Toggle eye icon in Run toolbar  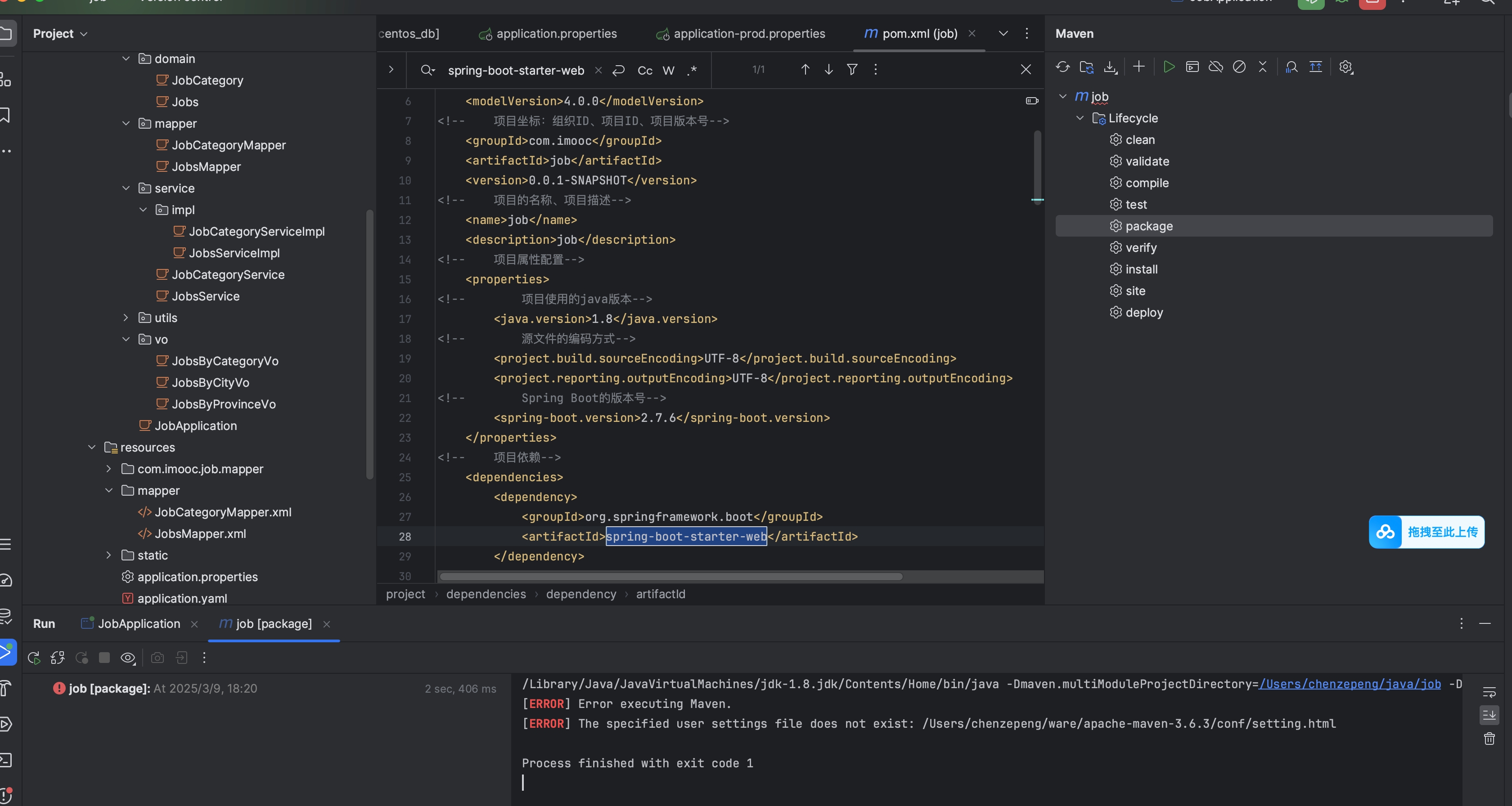(128, 658)
